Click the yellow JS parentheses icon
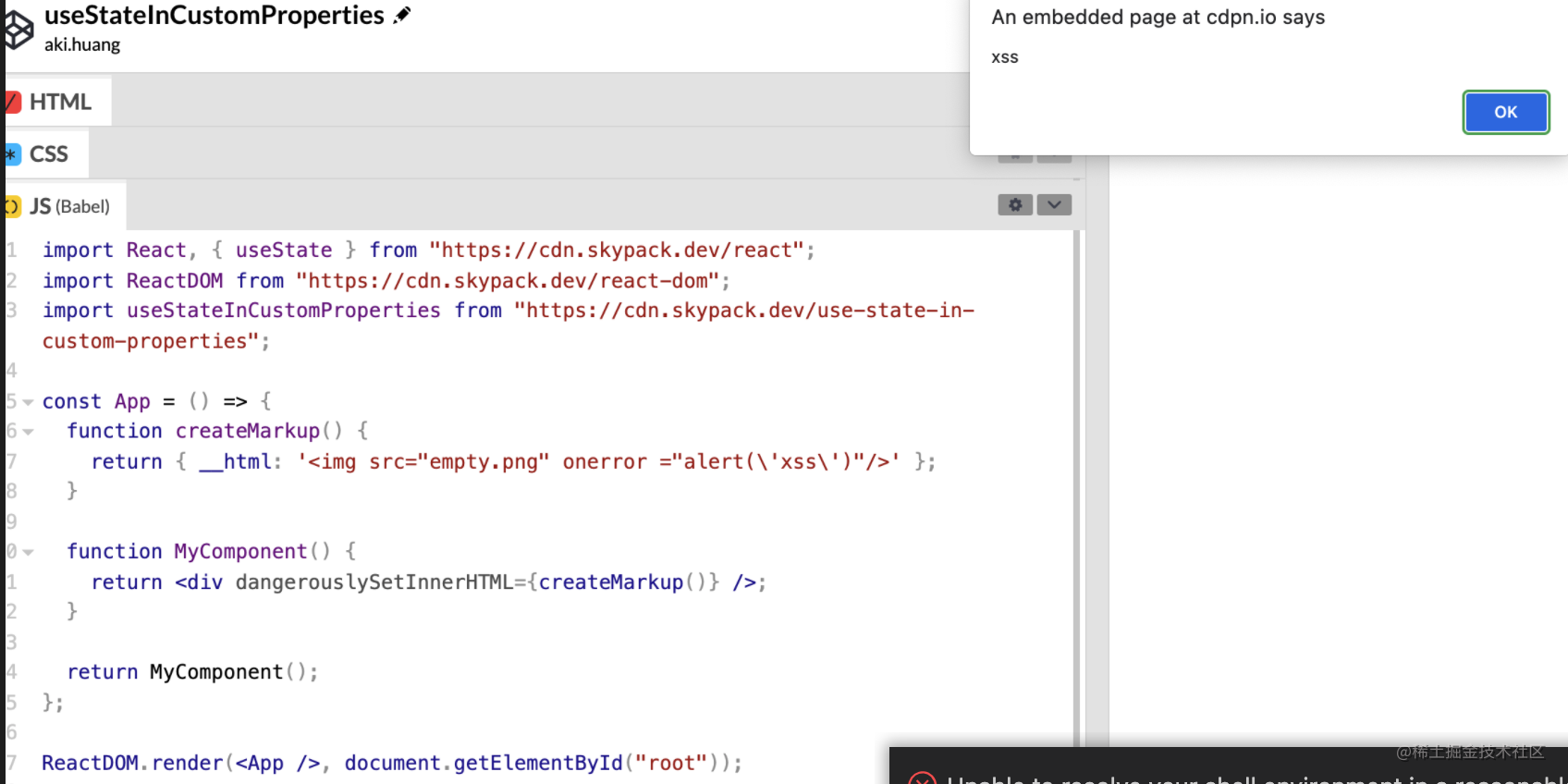This screenshot has height=784, width=1568. (12, 206)
